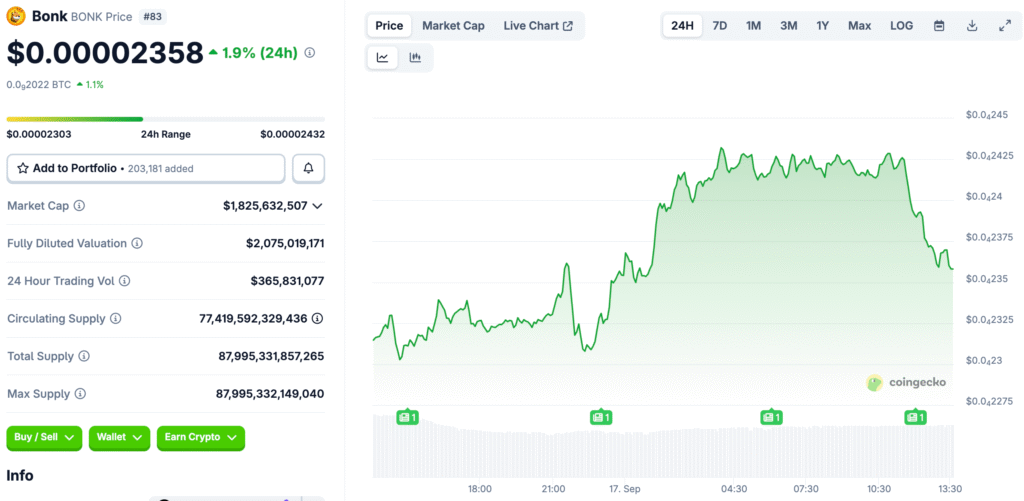This screenshot has height=501, width=1024.
Task: Open the Live Chart tab
Action: point(538,25)
